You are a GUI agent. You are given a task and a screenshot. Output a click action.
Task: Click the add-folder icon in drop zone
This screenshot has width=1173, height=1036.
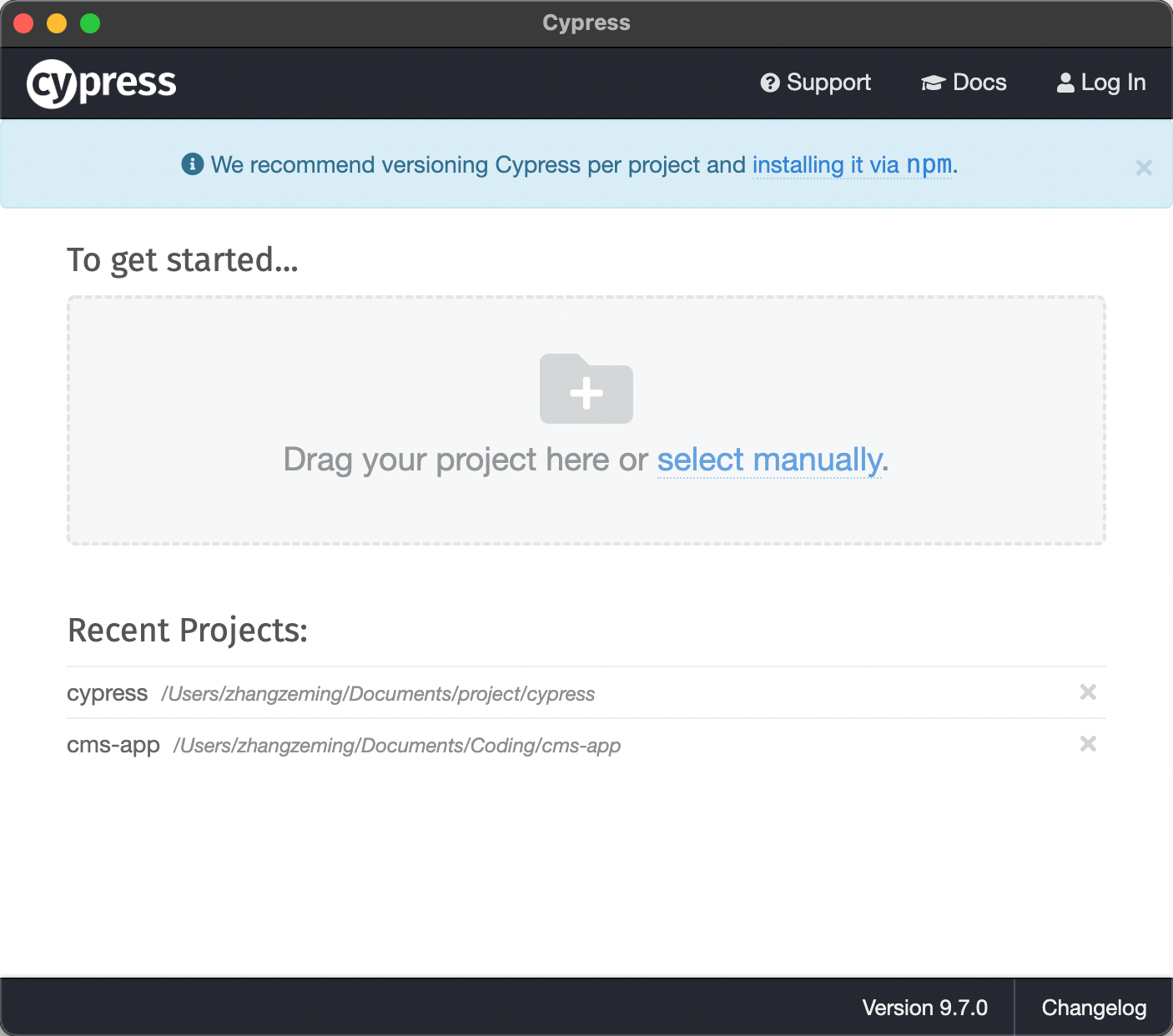pyautogui.click(x=586, y=389)
